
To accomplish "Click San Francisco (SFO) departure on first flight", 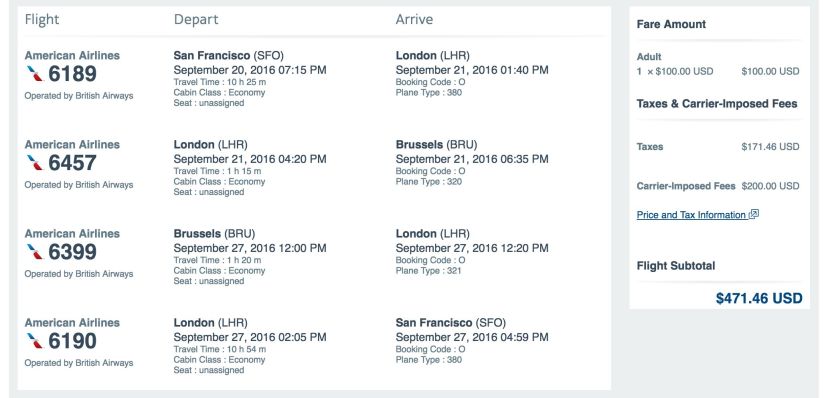I will (229, 56).
